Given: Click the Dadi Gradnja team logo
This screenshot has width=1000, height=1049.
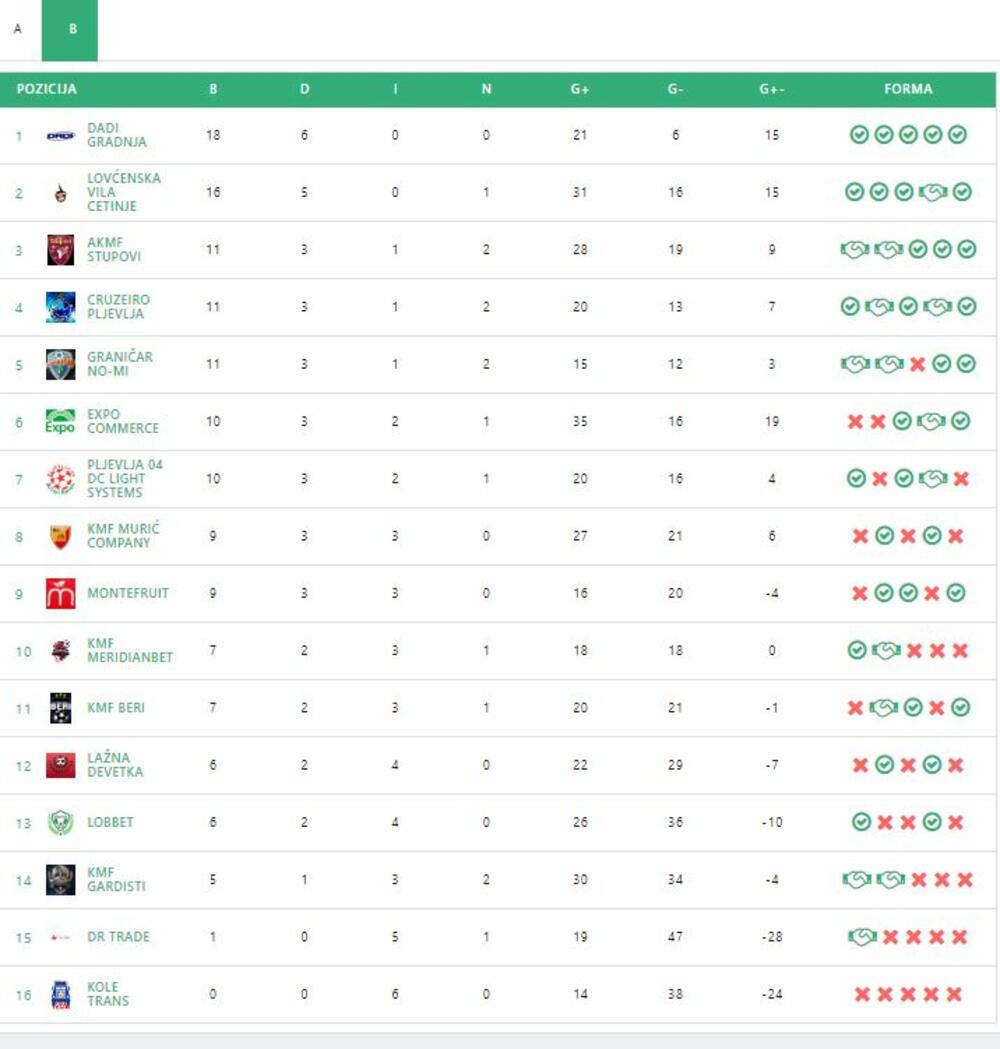Looking at the screenshot, I should [60, 136].
